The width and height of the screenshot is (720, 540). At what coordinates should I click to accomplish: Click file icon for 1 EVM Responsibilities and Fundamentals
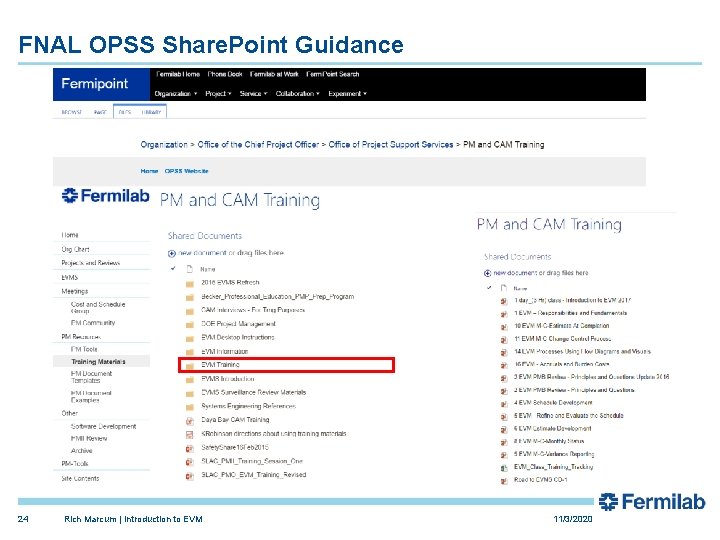504,314
